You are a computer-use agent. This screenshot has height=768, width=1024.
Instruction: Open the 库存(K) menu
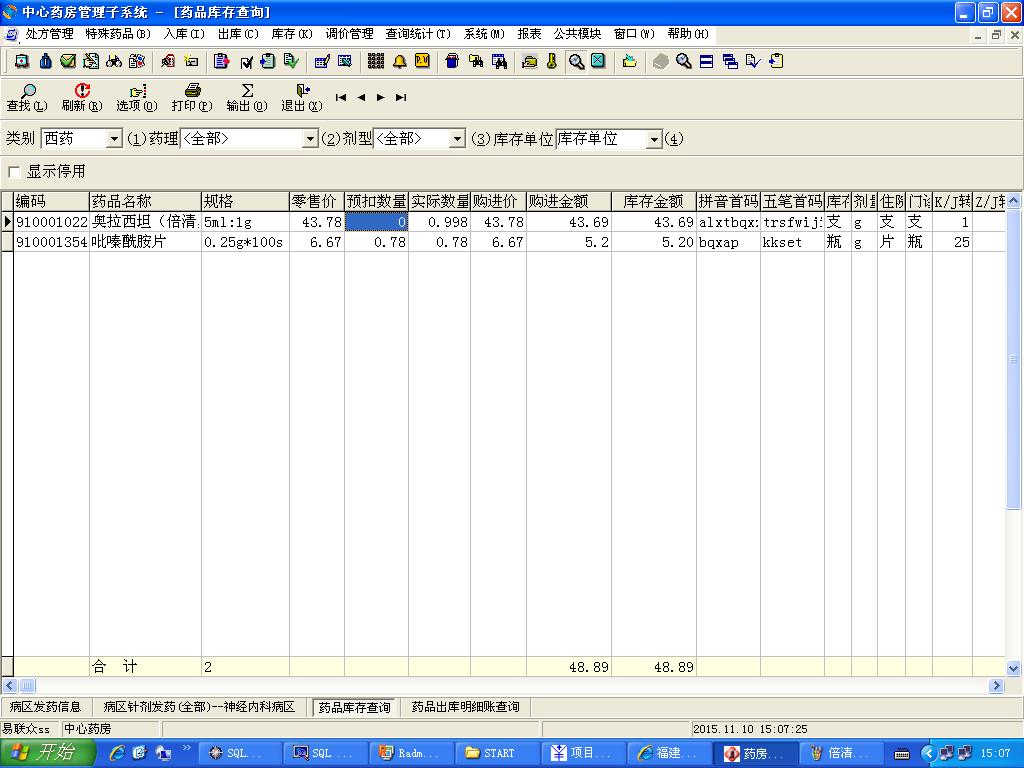[292, 33]
